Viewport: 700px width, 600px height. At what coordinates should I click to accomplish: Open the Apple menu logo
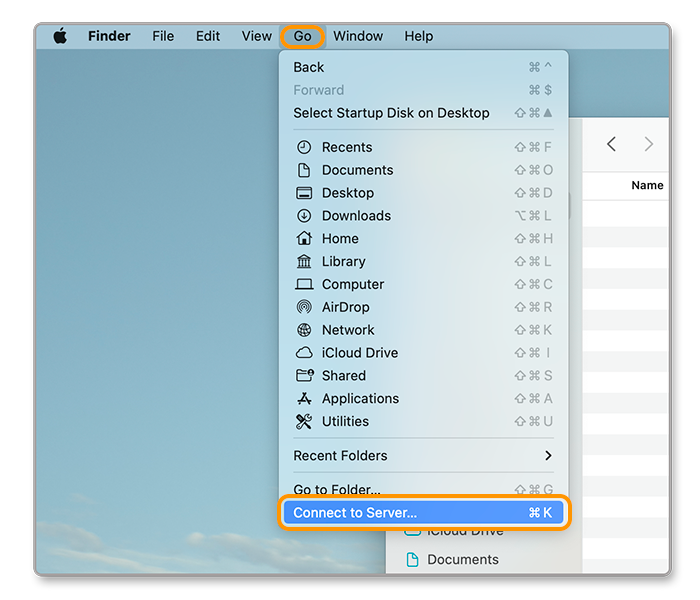coord(60,36)
